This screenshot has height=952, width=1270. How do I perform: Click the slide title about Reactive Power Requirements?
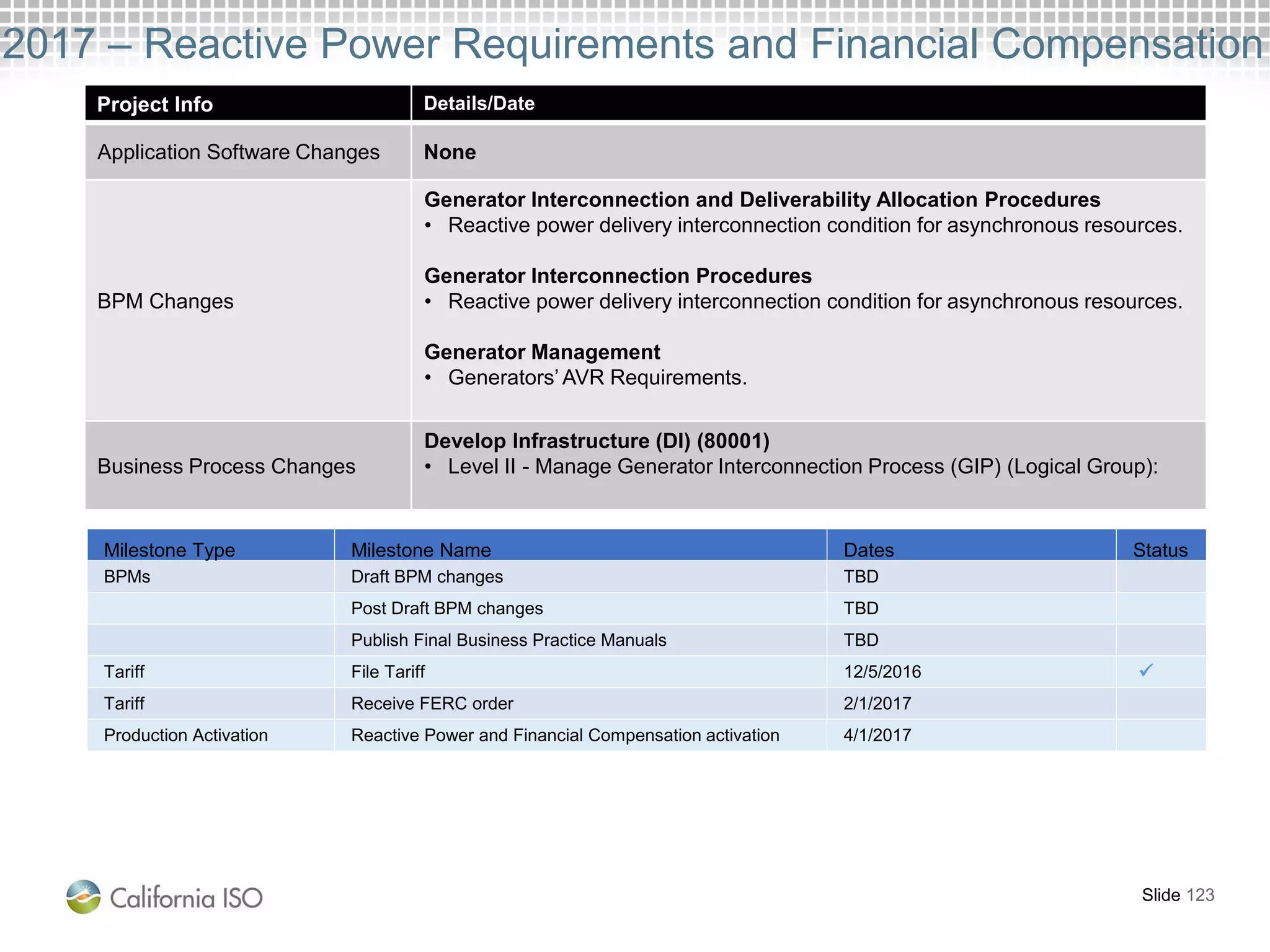pyautogui.click(x=633, y=44)
